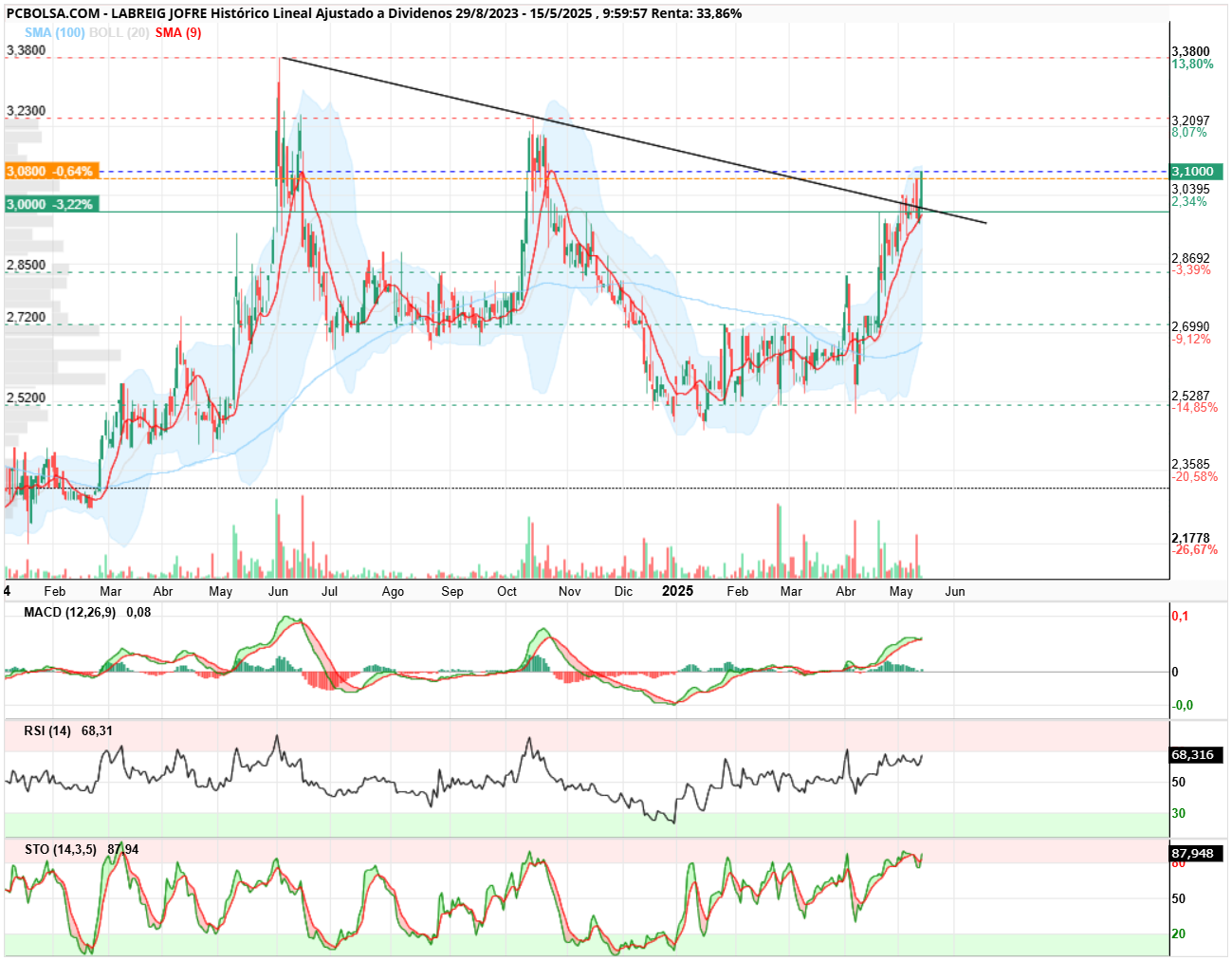The image size is (1232, 961).
Task: Click the Oct month label on time axis
Action: [507, 591]
